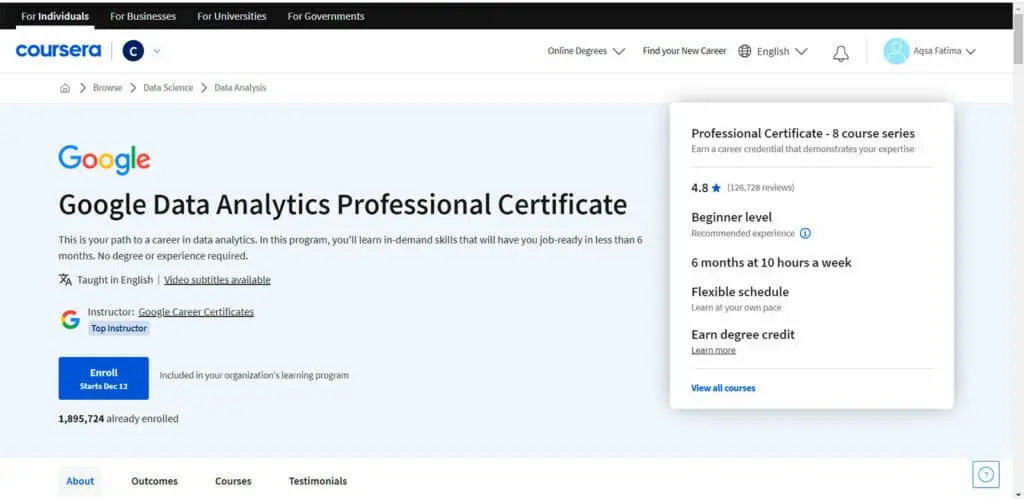
Task: Open the English language dropdown
Action: tap(782, 51)
